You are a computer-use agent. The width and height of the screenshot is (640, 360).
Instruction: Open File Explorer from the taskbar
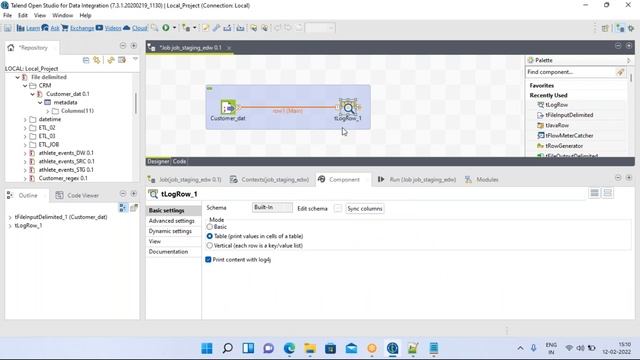tap(310, 348)
